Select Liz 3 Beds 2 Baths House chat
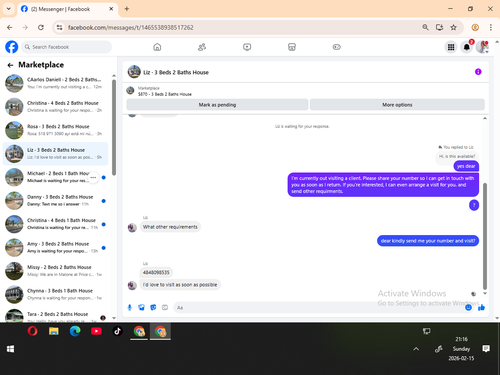This screenshot has width=500, height=375. (x=55, y=154)
